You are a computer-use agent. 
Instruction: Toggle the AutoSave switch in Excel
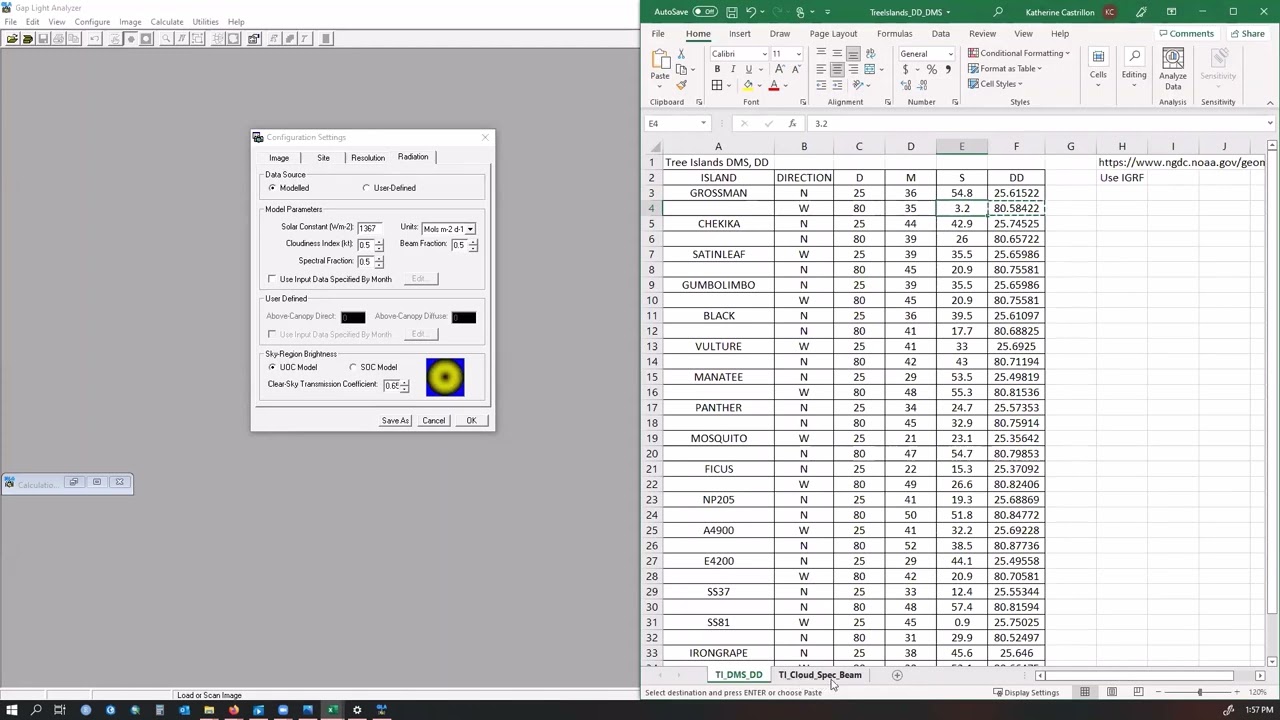coord(705,12)
